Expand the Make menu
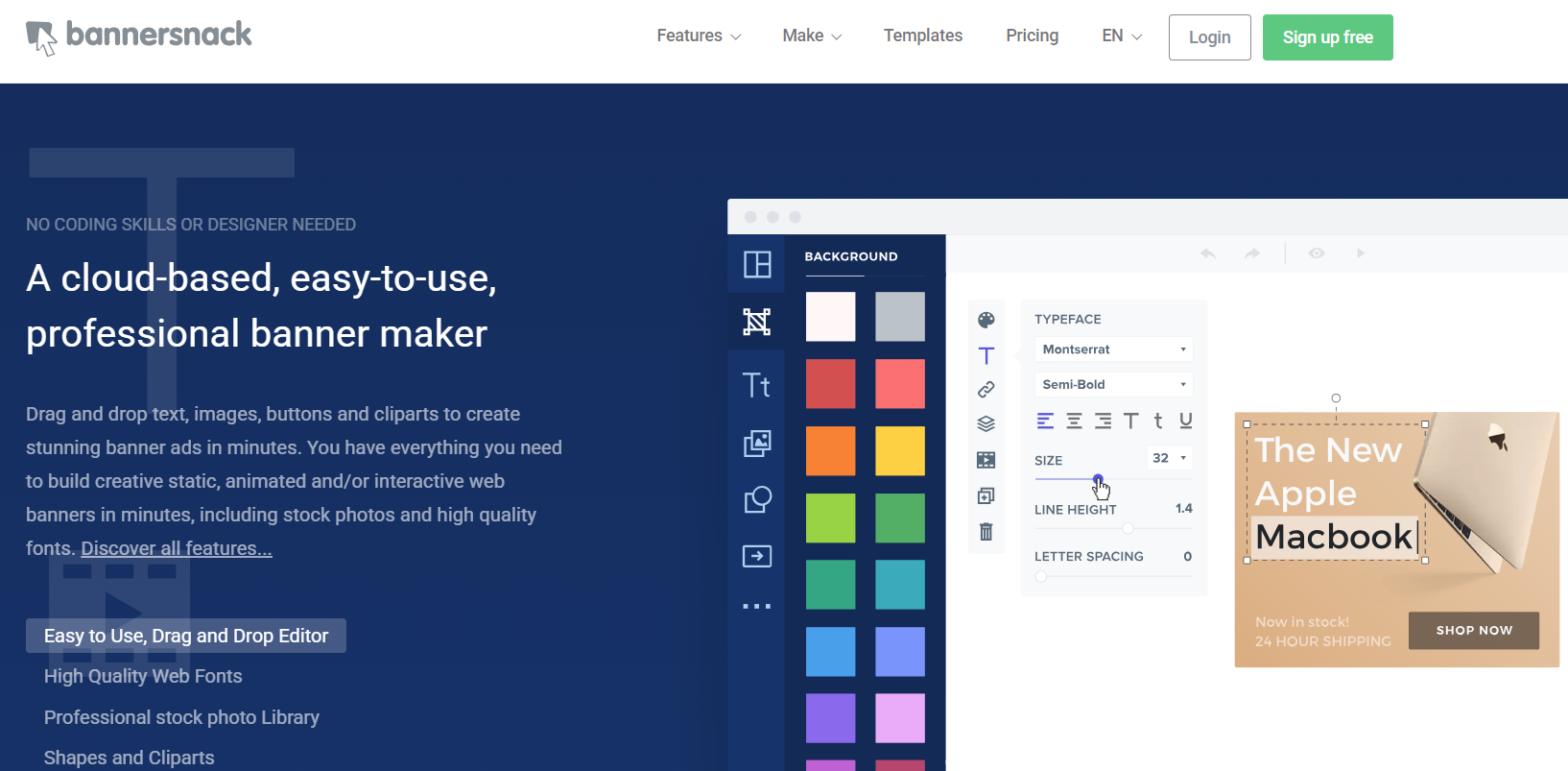 (x=812, y=36)
